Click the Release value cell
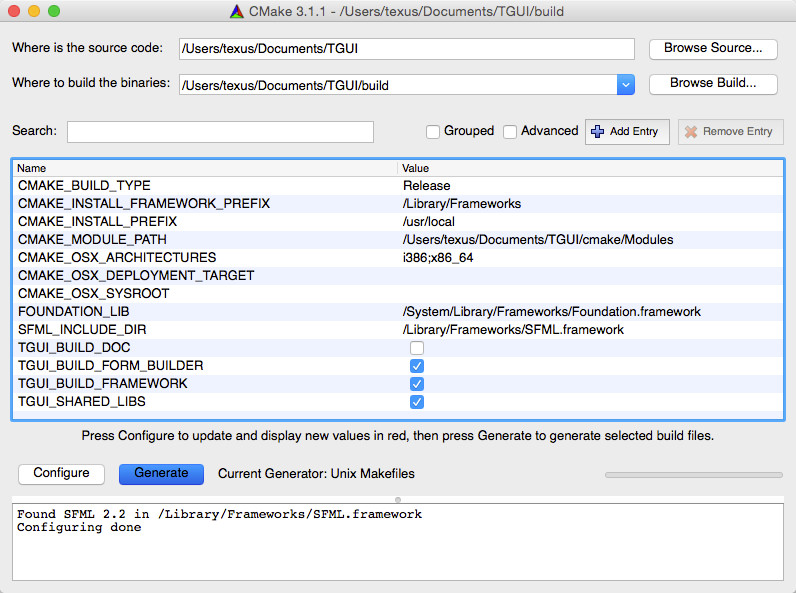The image size is (796, 593). [x=426, y=186]
